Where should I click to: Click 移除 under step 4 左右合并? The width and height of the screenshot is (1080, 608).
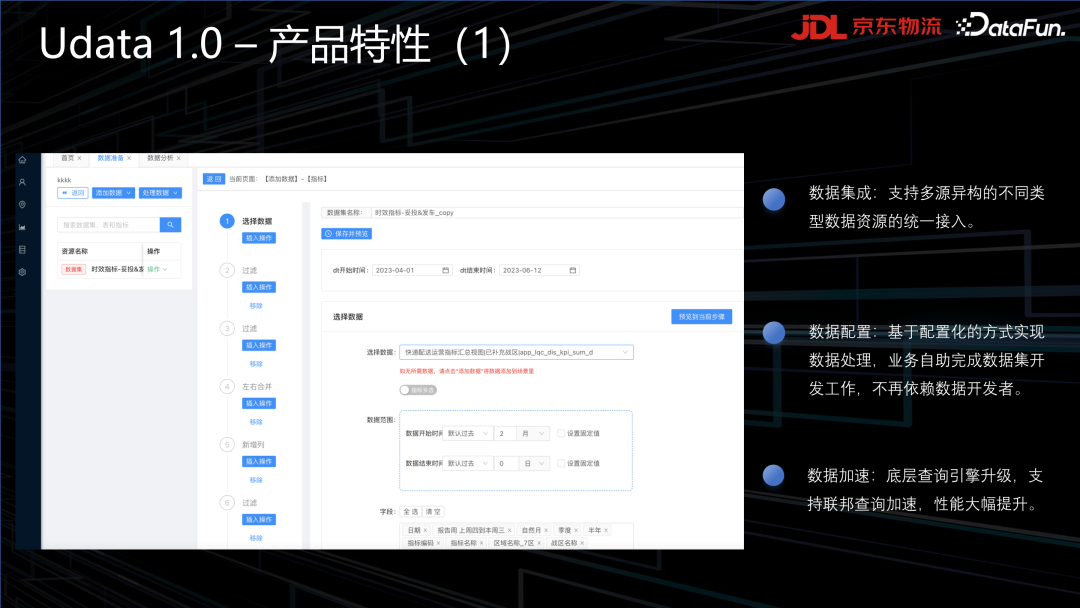point(256,422)
